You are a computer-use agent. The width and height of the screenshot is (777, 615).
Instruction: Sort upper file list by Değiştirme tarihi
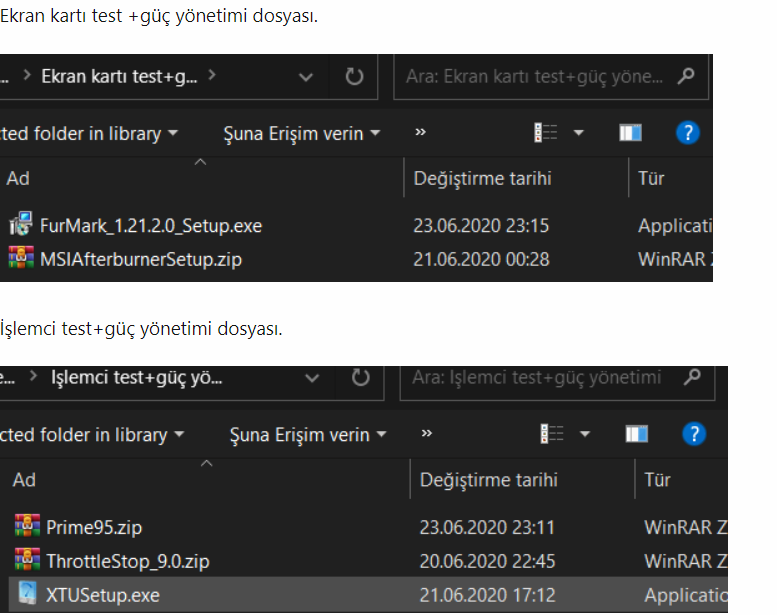click(x=482, y=179)
